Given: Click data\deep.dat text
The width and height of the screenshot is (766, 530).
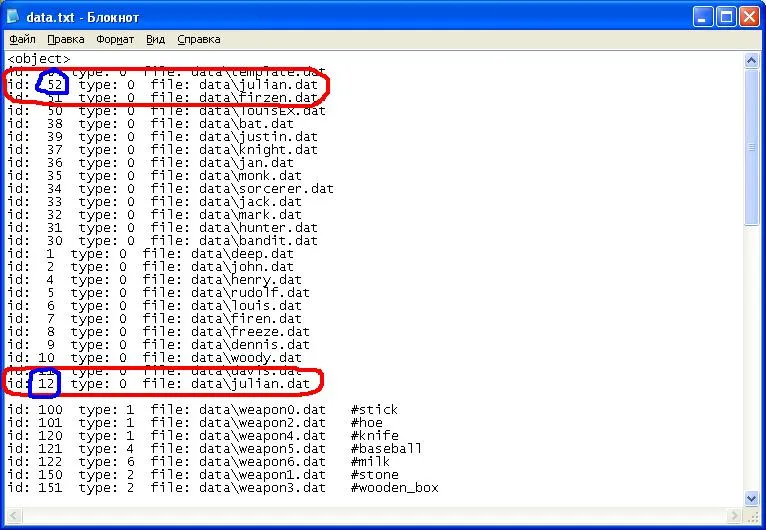Looking at the screenshot, I should coord(242,254).
